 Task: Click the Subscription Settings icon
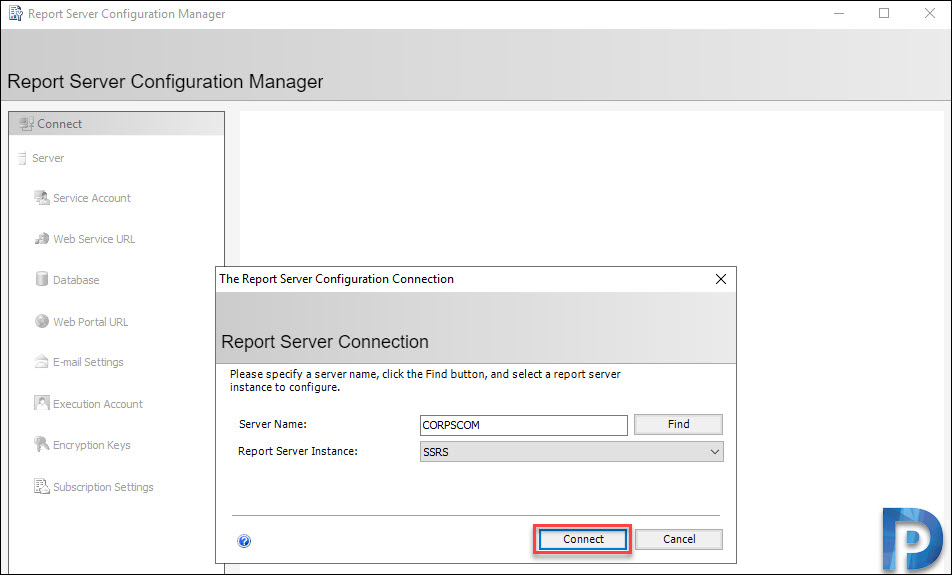[41, 486]
